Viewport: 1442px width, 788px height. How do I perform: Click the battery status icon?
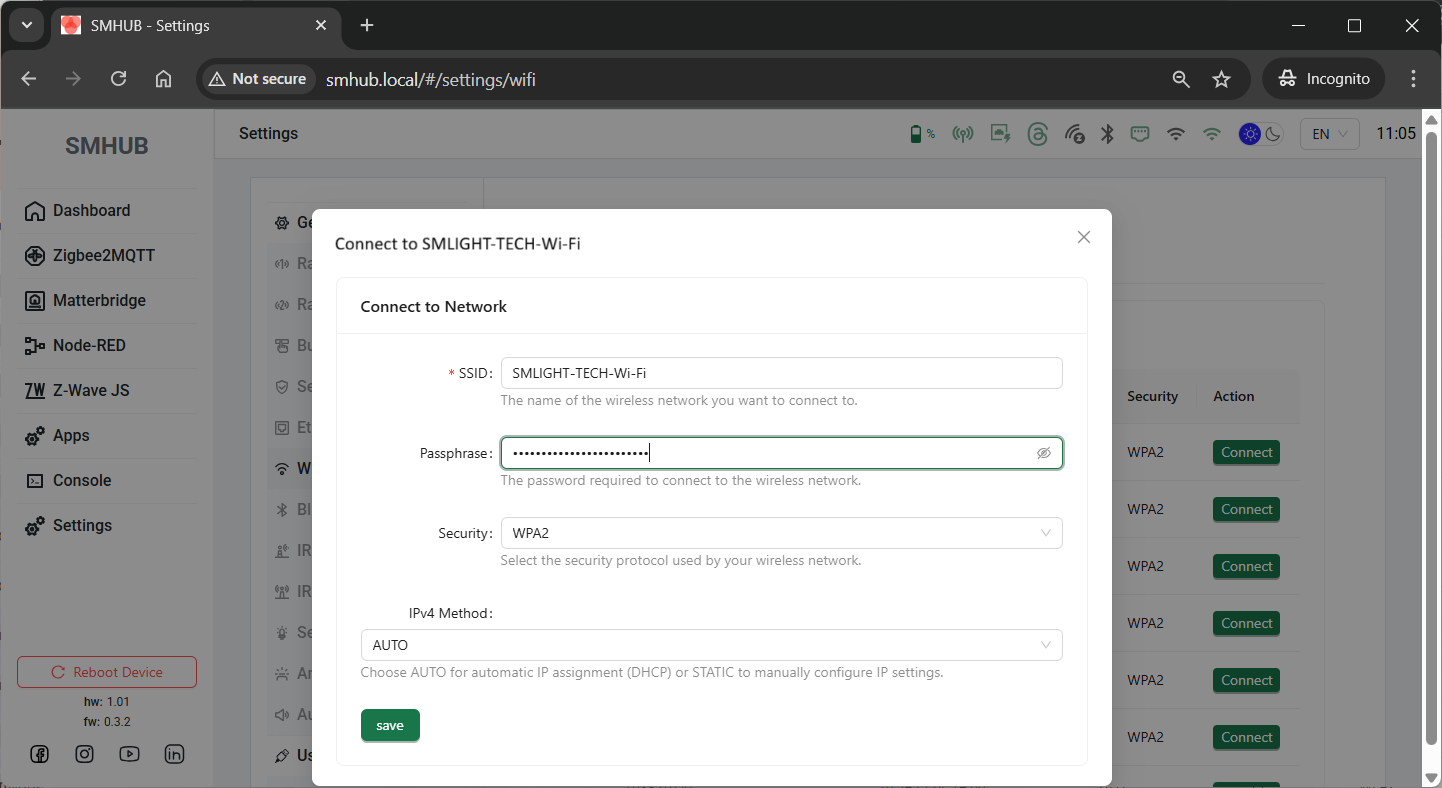click(915, 134)
